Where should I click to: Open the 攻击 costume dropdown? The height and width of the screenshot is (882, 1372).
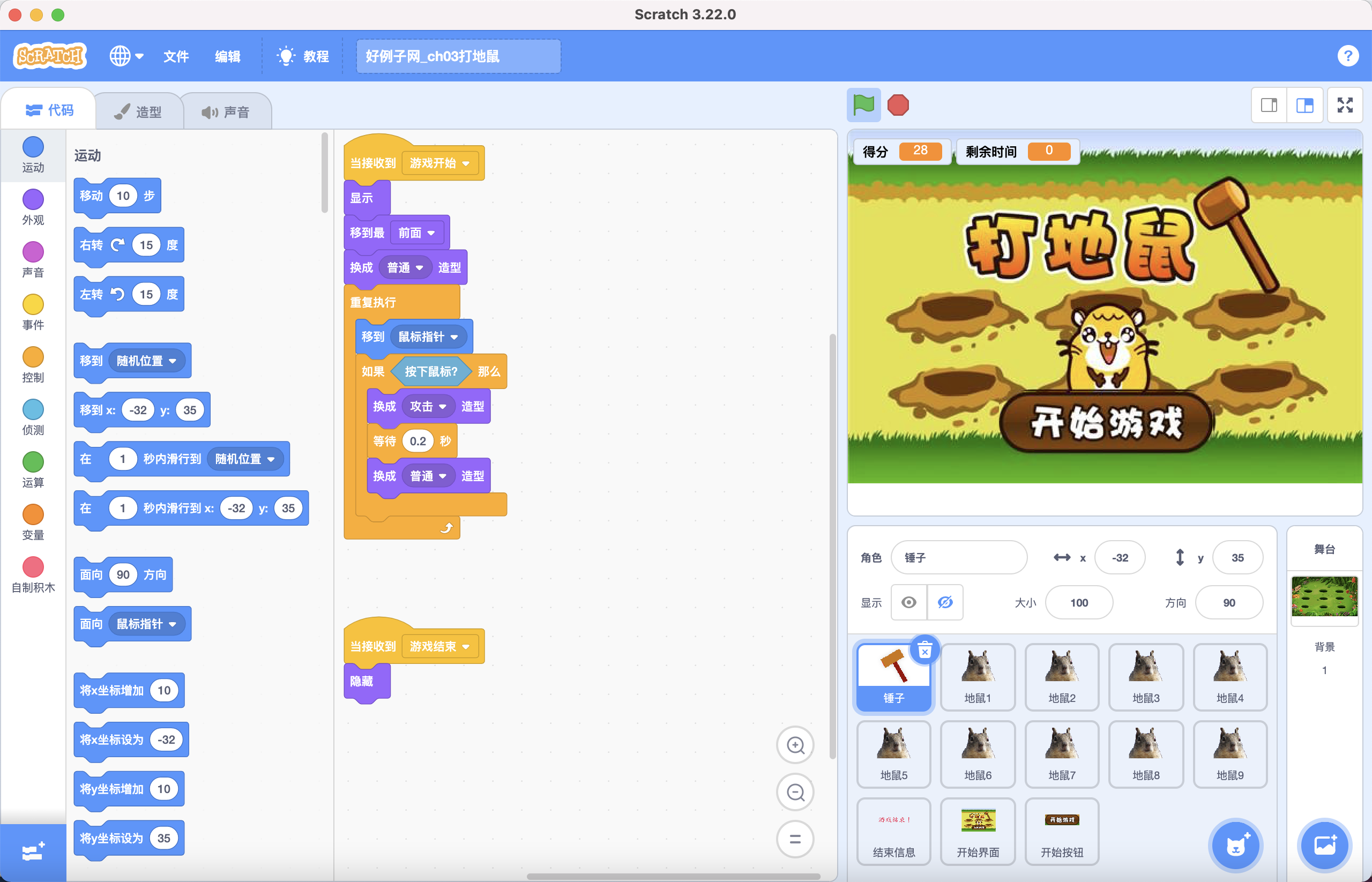point(428,406)
